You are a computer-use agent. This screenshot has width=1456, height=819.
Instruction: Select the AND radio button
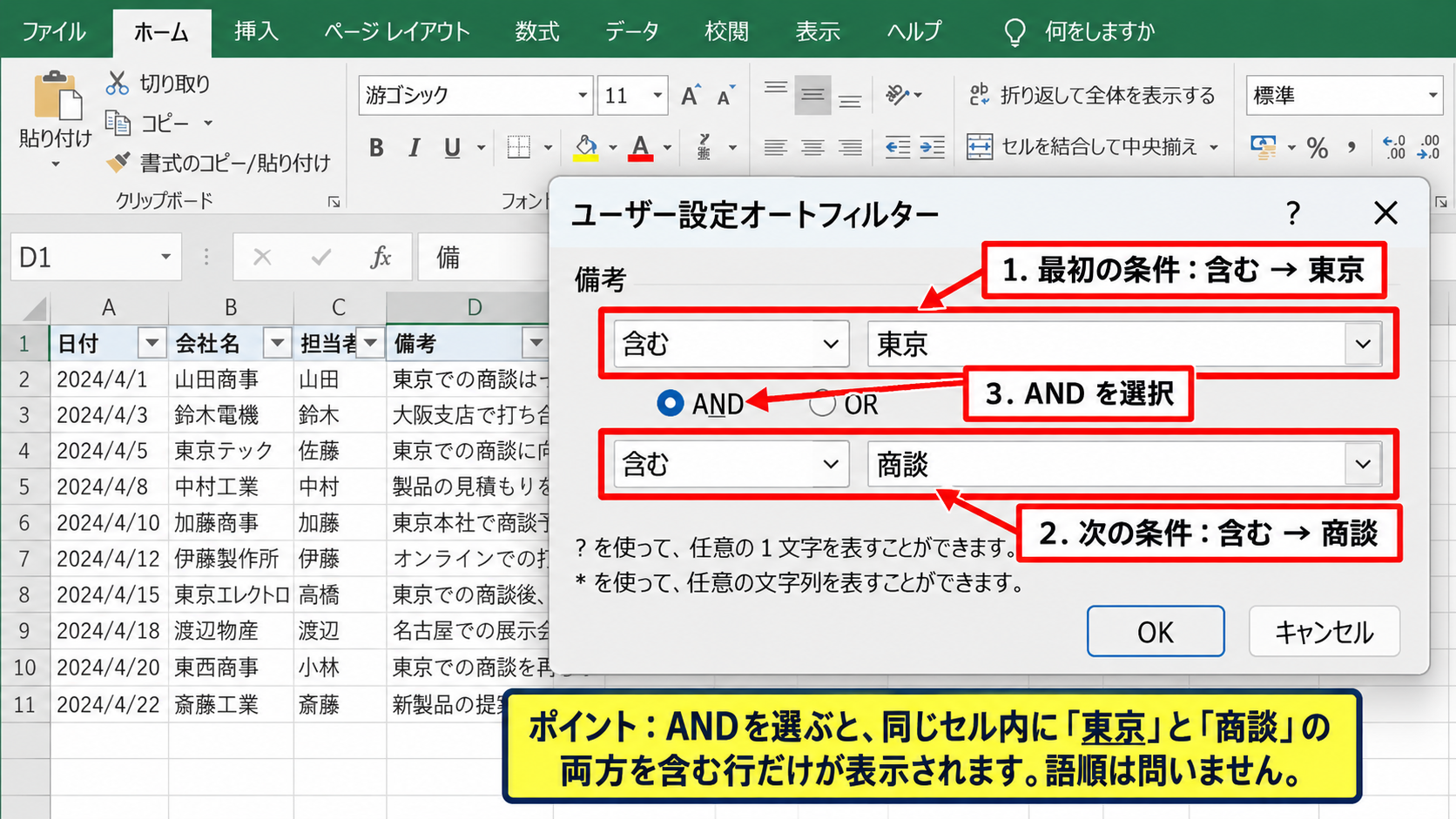670,403
